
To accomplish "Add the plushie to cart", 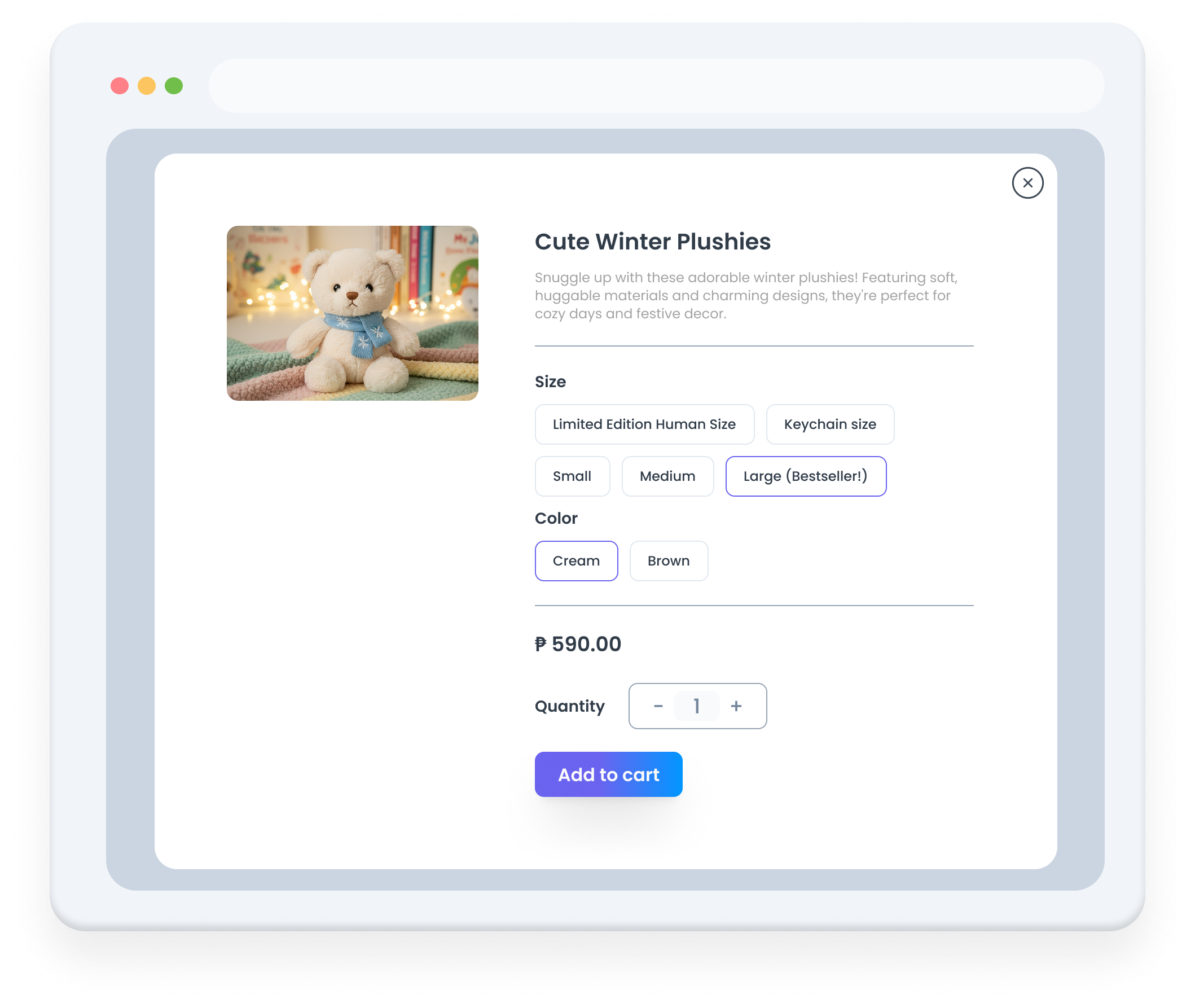I will (608, 775).
